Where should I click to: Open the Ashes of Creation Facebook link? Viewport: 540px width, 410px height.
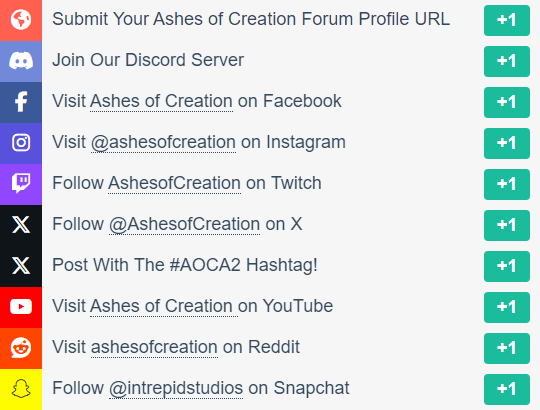pos(161,101)
